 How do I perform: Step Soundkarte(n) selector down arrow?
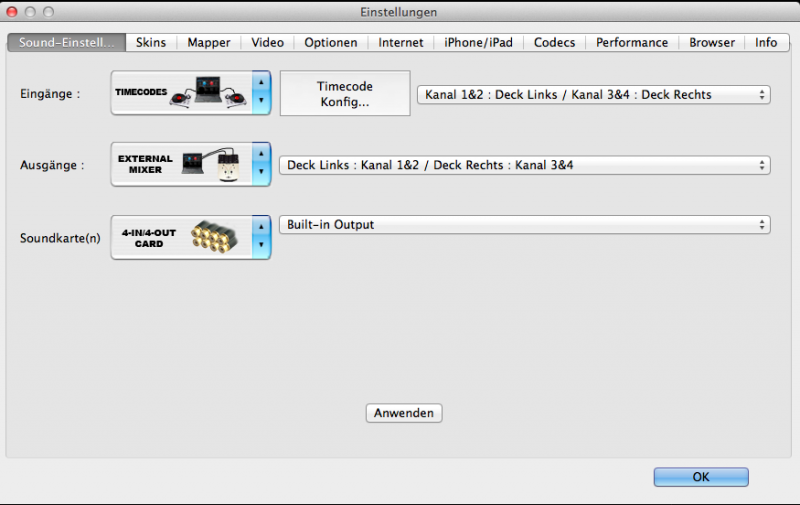pos(261,245)
